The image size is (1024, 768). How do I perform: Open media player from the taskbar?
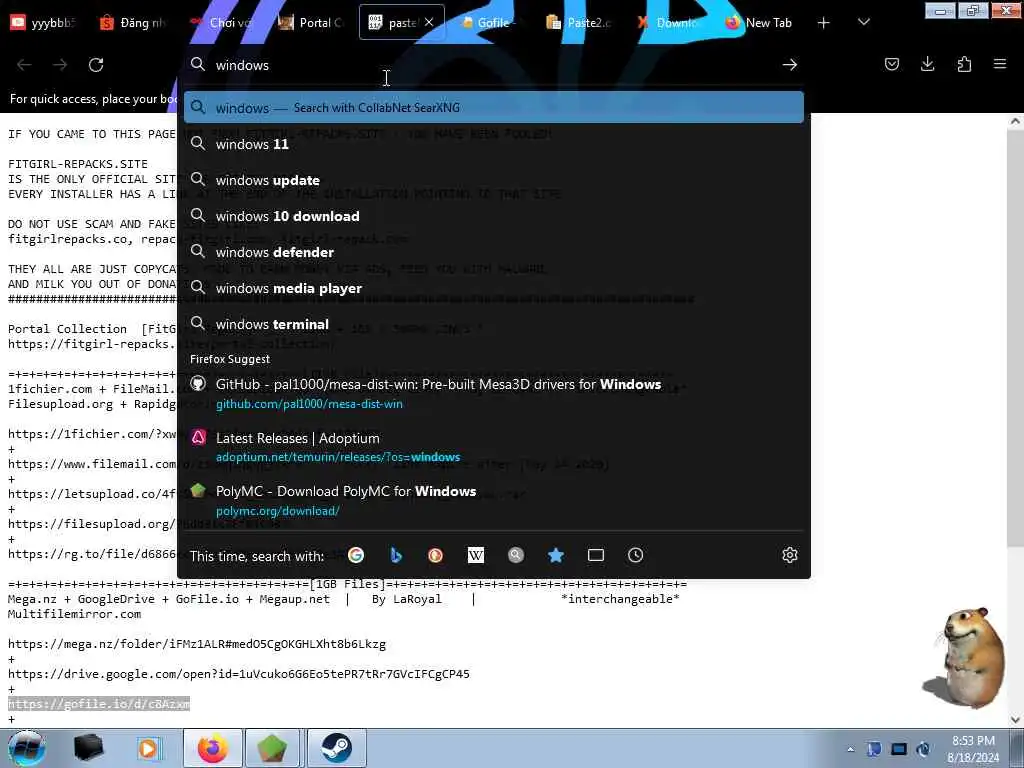pyautogui.click(x=148, y=748)
